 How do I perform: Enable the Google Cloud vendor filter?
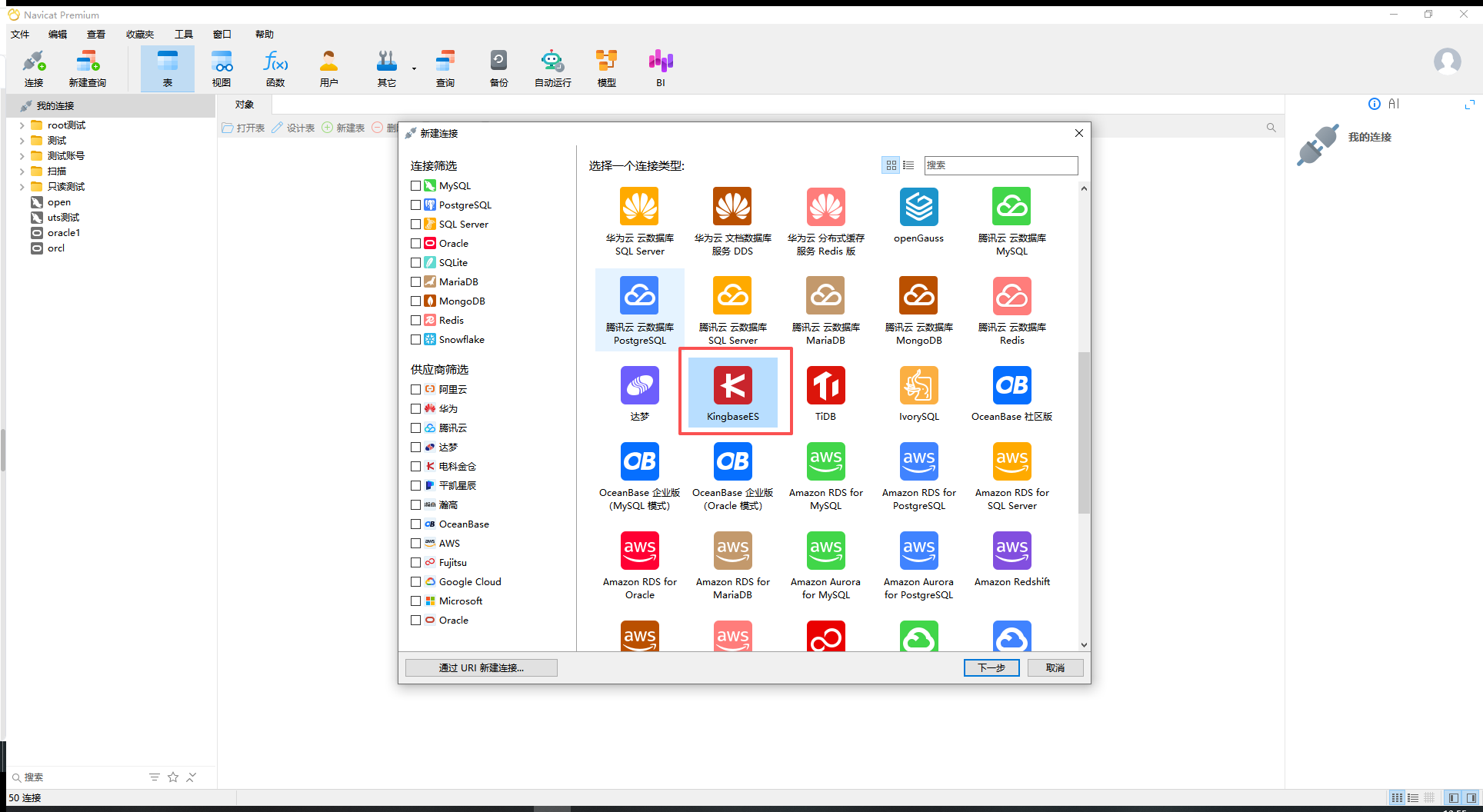pos(416,582)
